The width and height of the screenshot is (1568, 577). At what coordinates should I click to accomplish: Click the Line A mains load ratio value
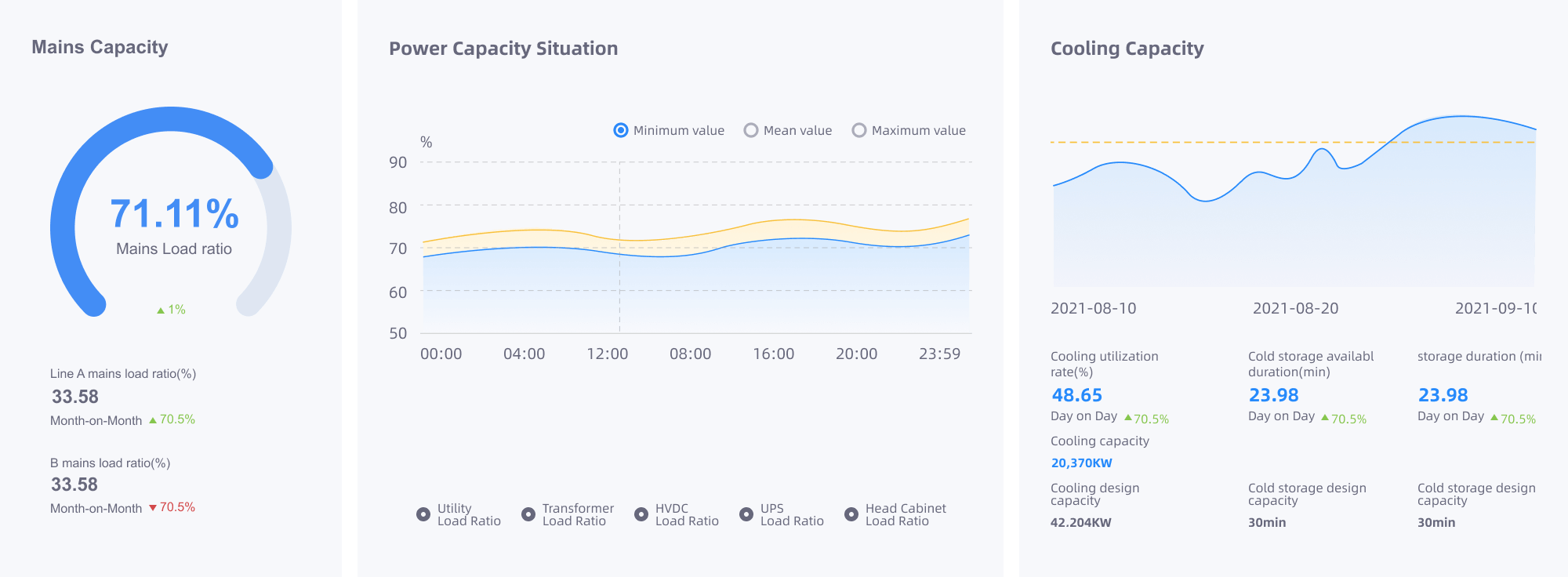pos(75,397)
